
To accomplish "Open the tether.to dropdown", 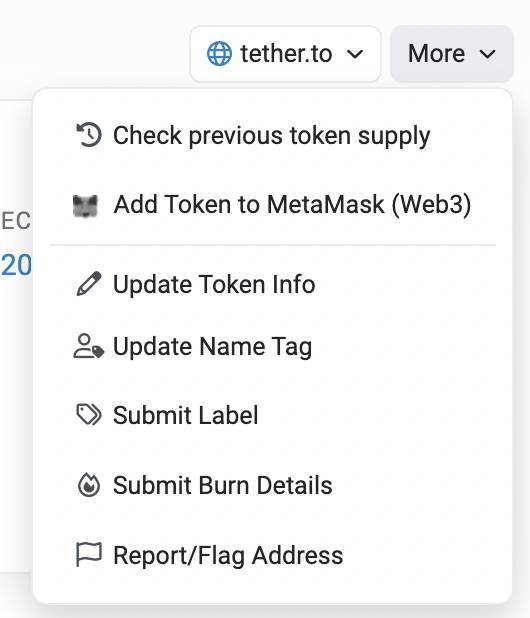I will [x=285, y=54].
